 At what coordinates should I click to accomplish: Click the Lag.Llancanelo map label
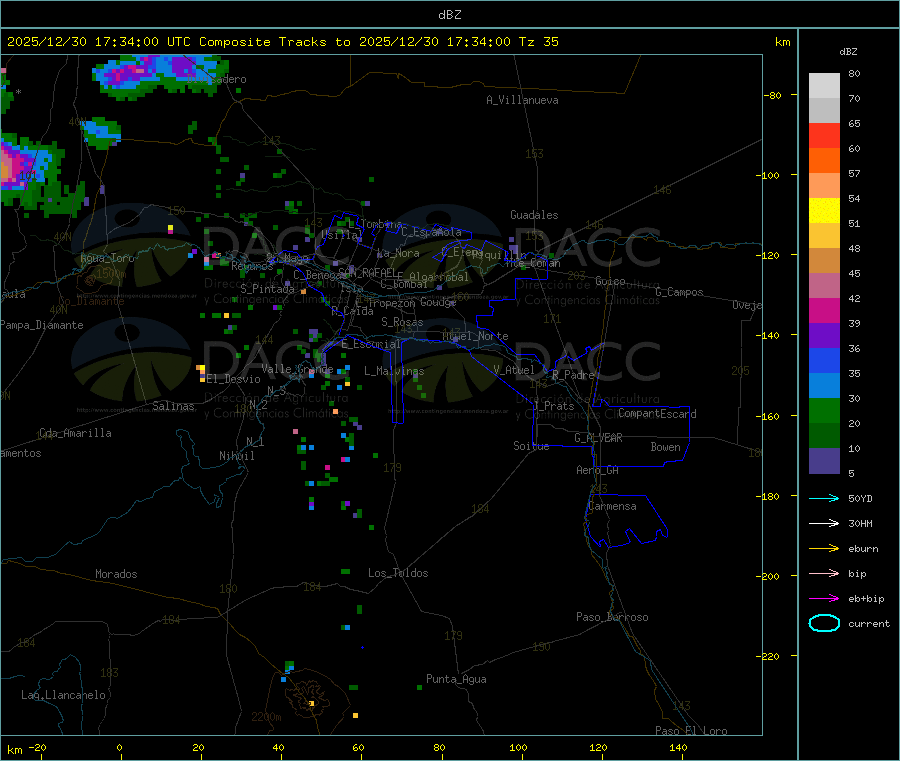(x=64, y=695)
